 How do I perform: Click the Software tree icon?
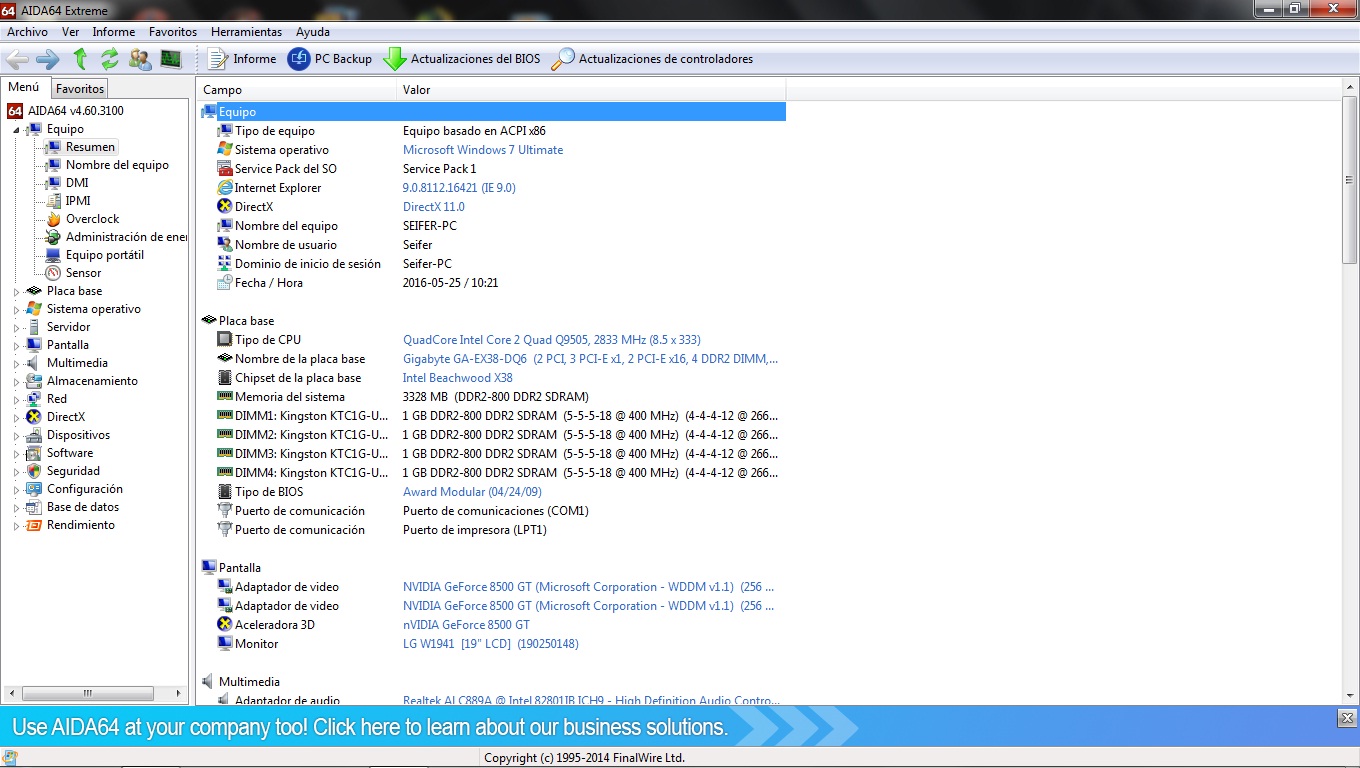[34, 453]
